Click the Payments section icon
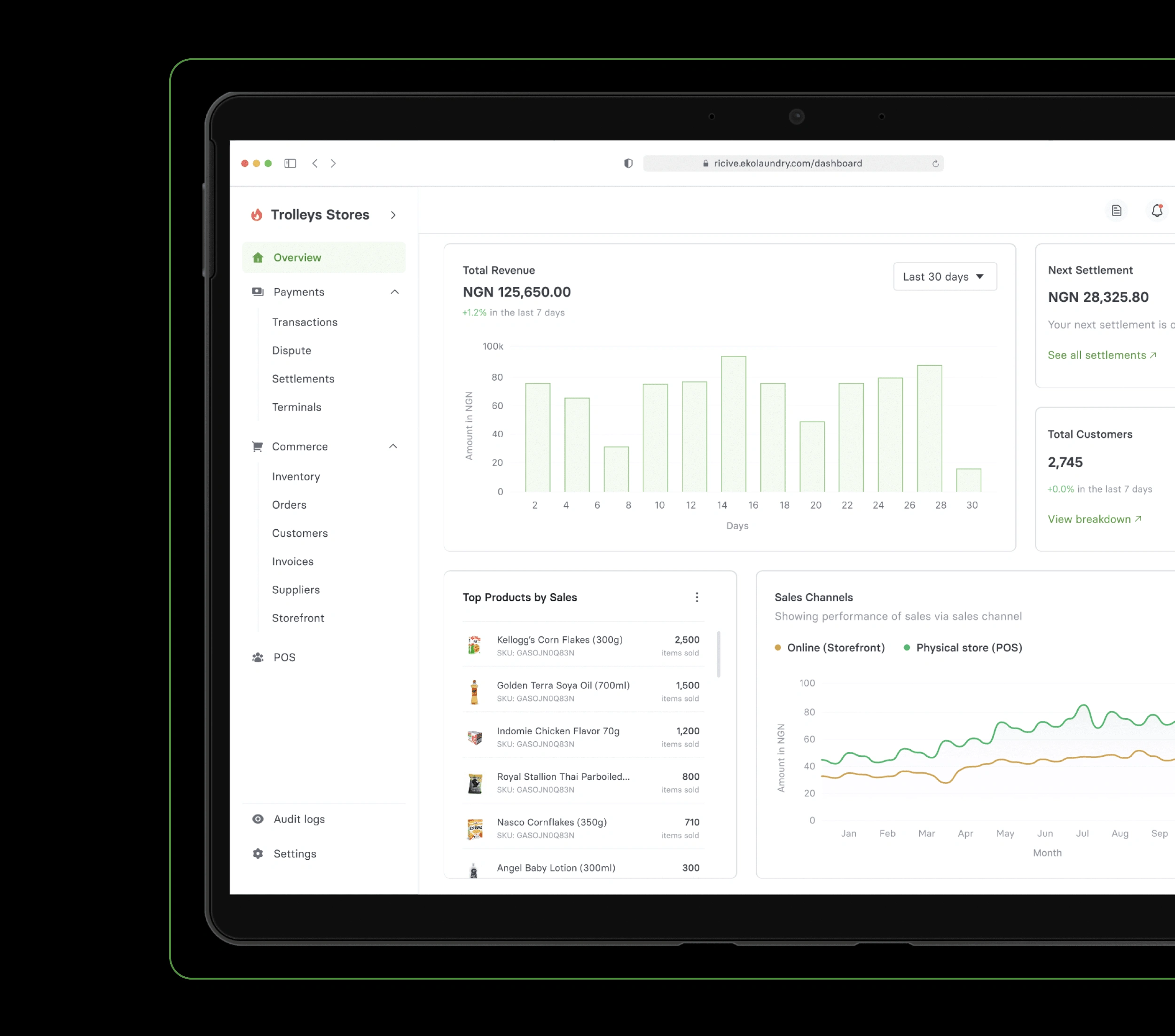 (258, 291)
